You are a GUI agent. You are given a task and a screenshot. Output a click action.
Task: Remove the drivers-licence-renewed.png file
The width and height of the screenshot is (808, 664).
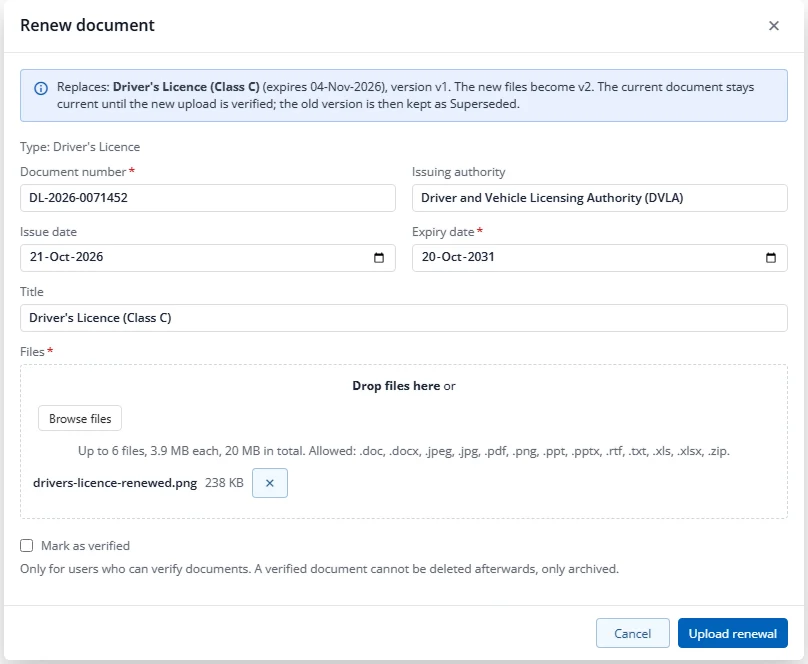click(270, 483)
